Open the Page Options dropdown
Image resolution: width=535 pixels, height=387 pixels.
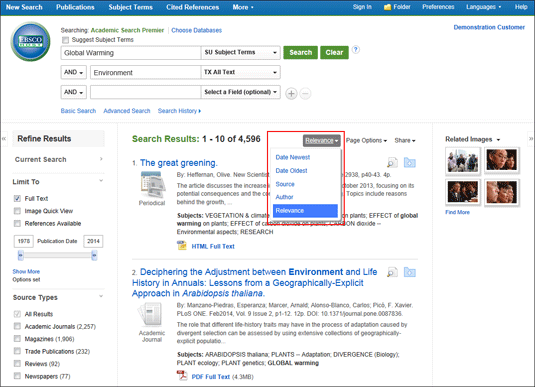tap(366, 141)
